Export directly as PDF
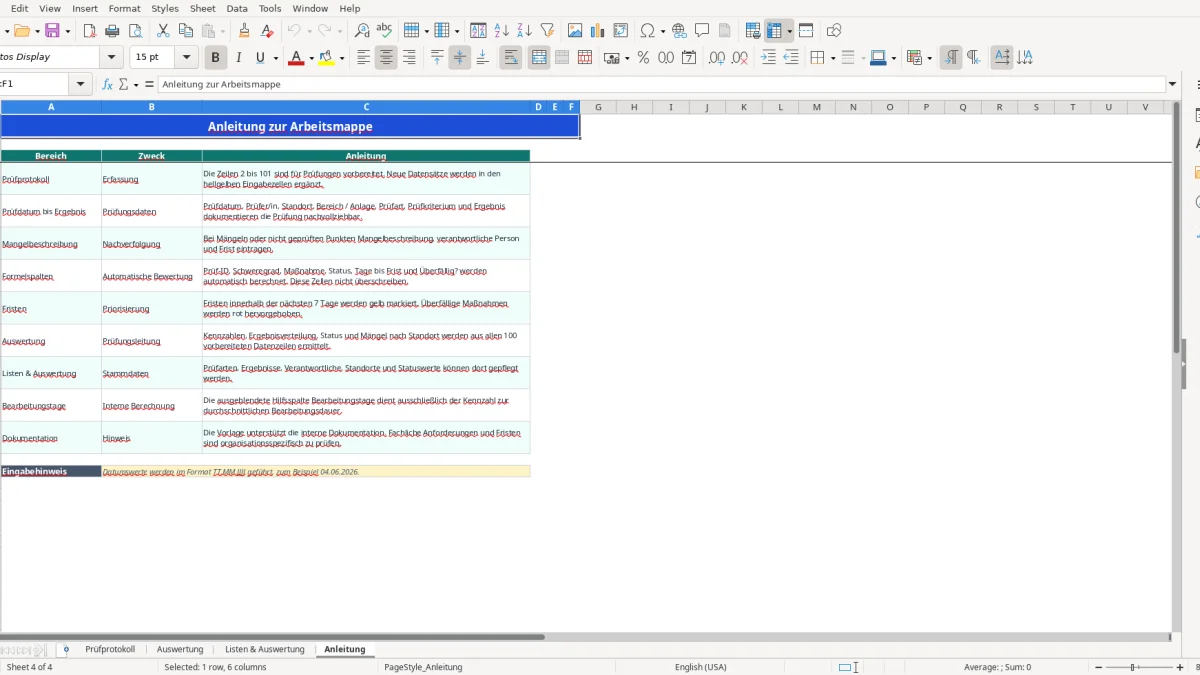The width and height of the screenshot is (1200, 675). click(x=90, y=31)
